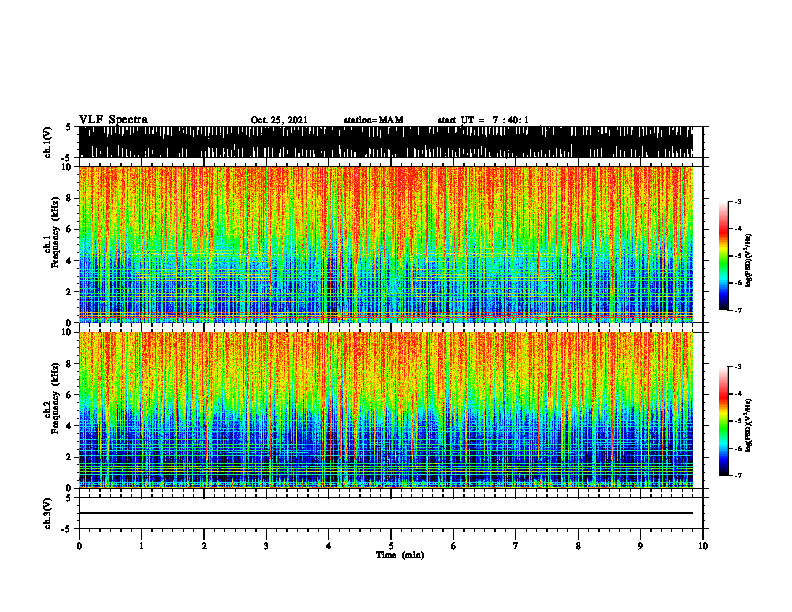This screenshot has width=792, height=612.
Task: Click the time axis tick label "10"
Action: [x=703, y=546]
